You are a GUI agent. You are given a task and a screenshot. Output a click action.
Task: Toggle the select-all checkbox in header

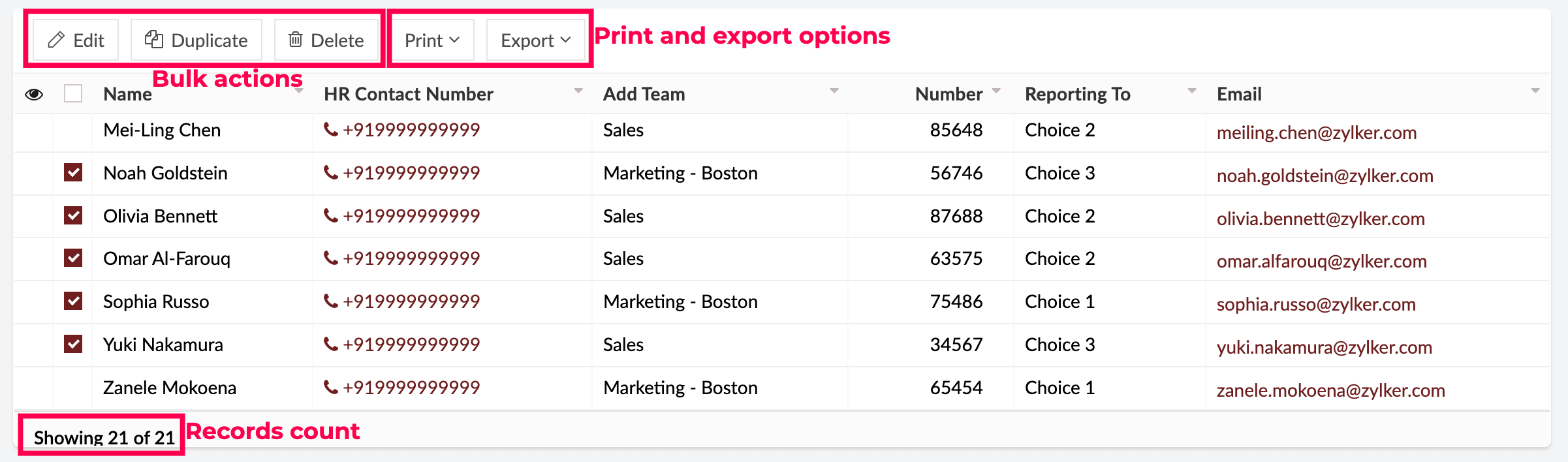(73, 94)
